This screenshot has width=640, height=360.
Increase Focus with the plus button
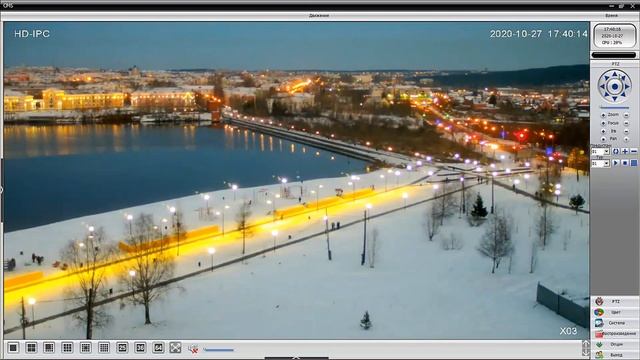tap(603, 123)
